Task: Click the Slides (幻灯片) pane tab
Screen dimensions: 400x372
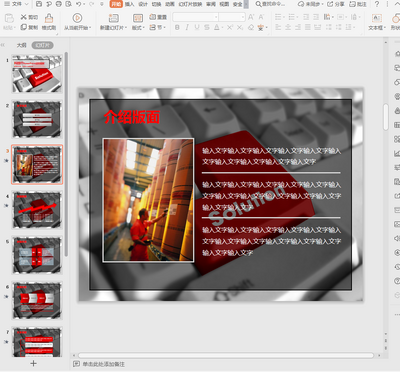Action: (x=42, y=45)
